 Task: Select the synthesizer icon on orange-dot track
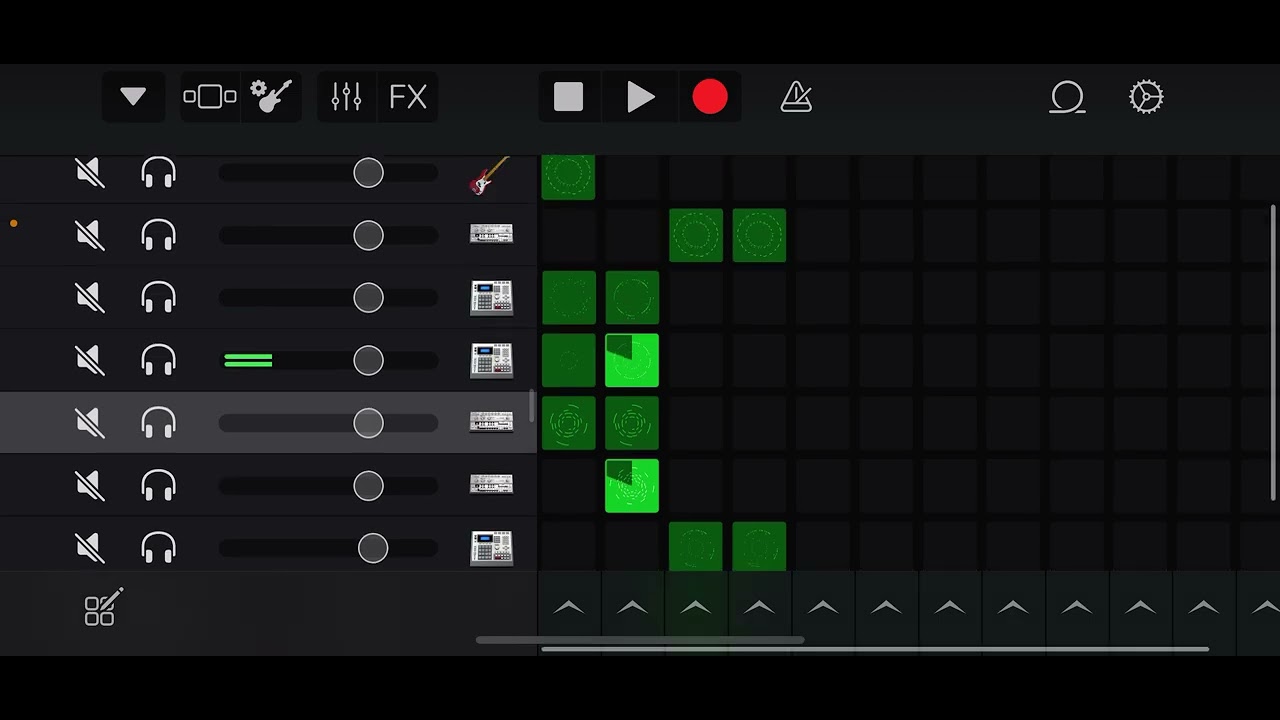491,234
